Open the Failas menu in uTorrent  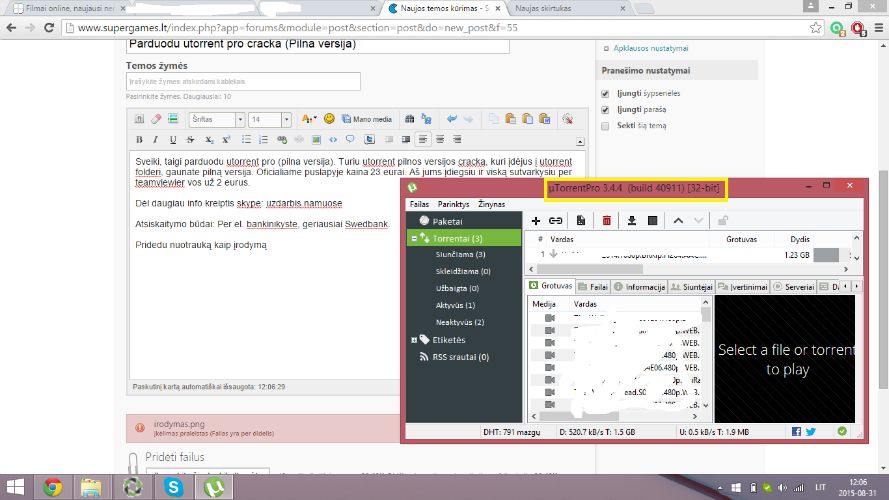pyautogui.click(x=419, y=204)
